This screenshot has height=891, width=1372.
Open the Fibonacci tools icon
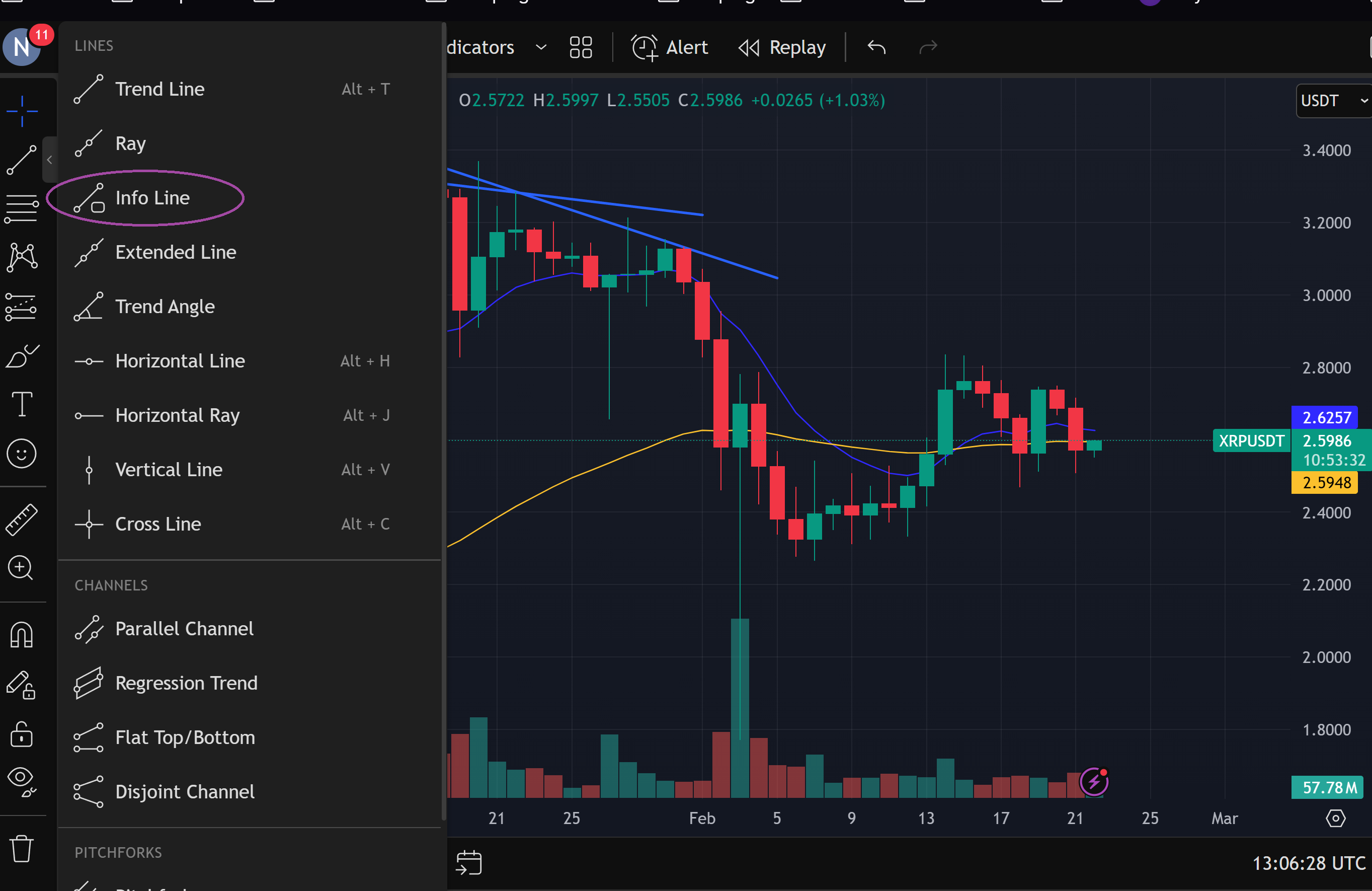pyautogui.click(x=22, y=207)
